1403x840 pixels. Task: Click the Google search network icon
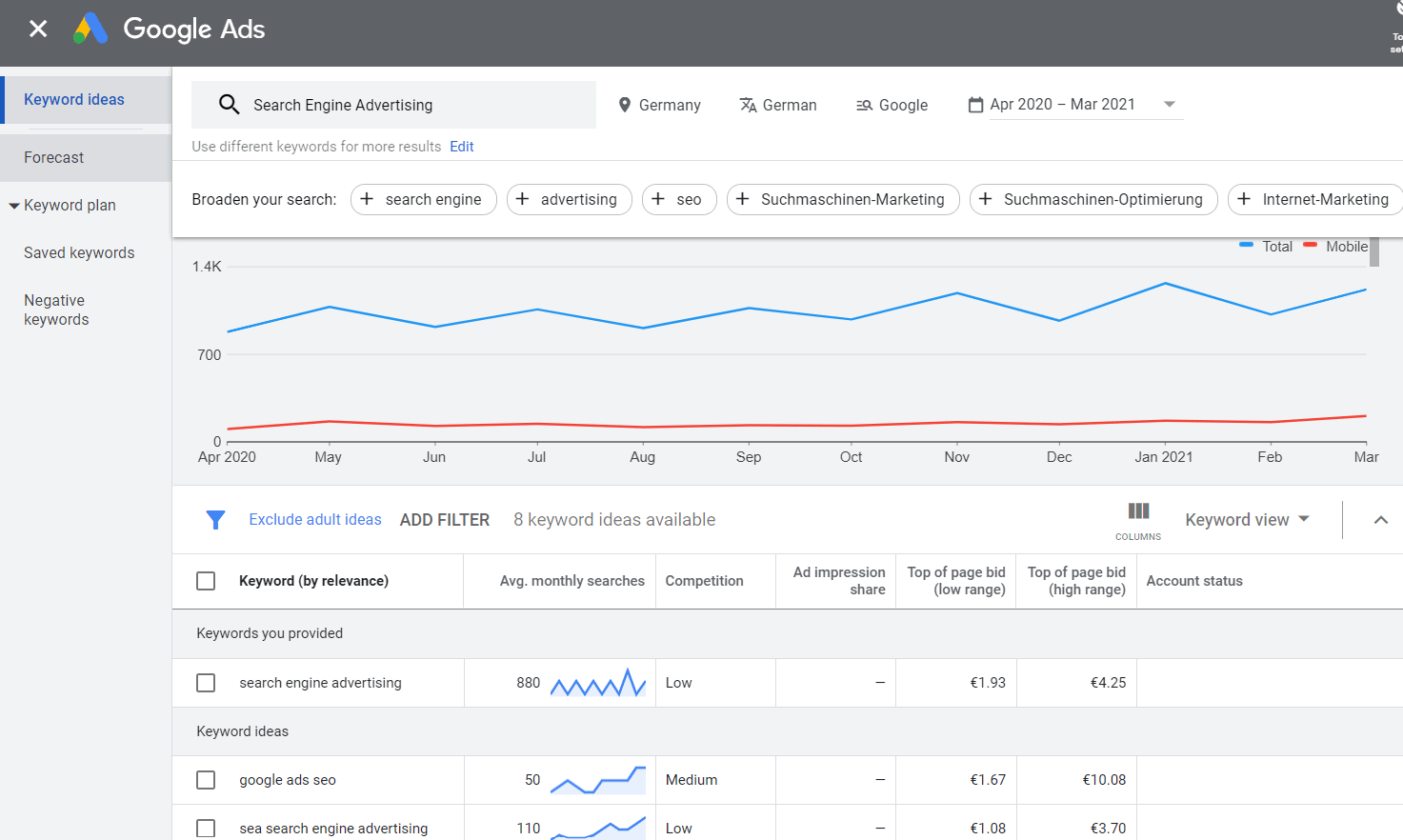point(864,106)
